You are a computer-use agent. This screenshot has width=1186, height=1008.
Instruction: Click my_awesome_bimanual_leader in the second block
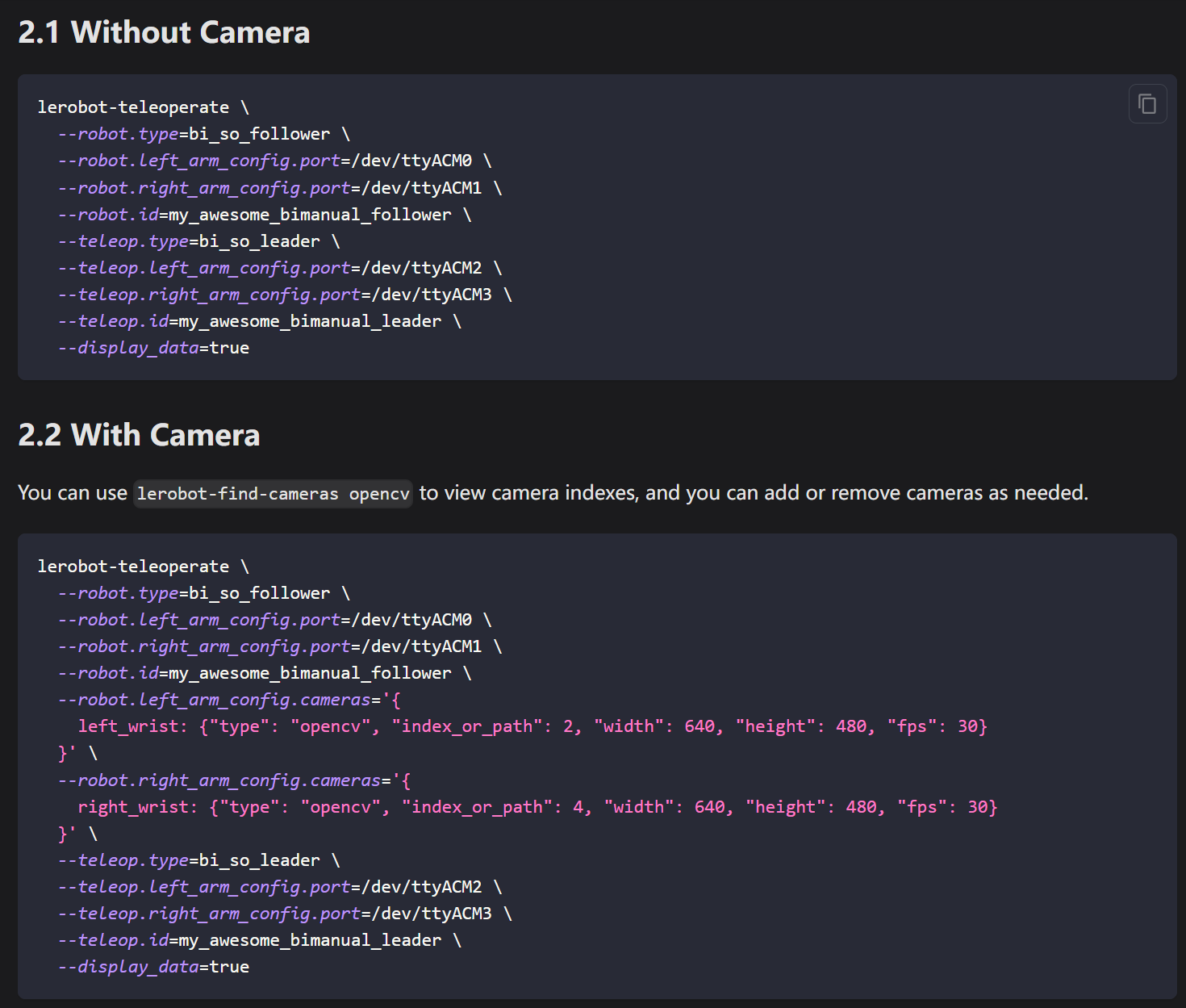(310, 940)
